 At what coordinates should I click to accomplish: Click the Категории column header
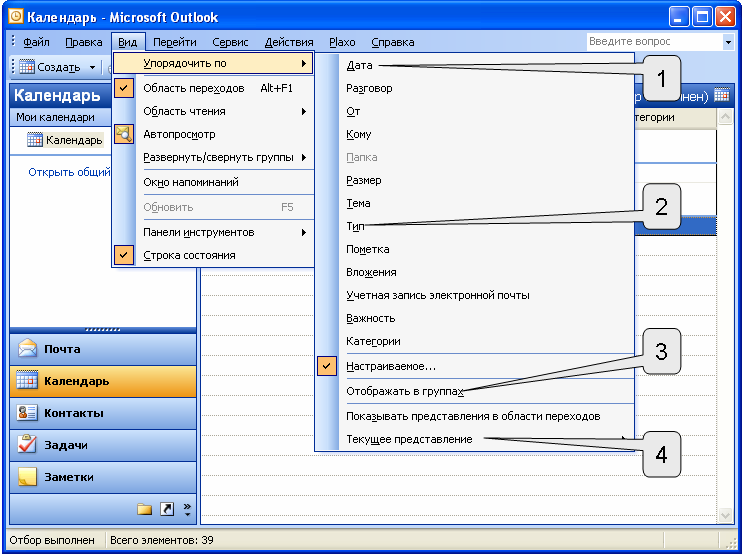coord(675,117)
